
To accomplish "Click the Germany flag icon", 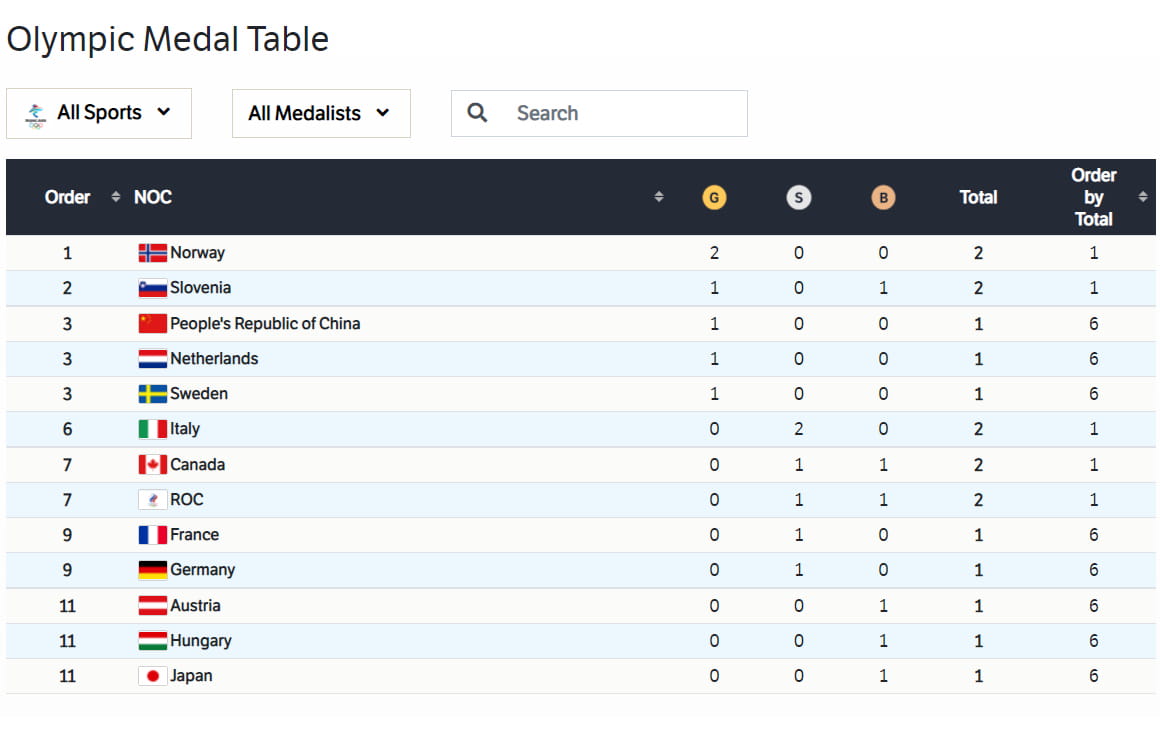I will (x=152, y=570).
